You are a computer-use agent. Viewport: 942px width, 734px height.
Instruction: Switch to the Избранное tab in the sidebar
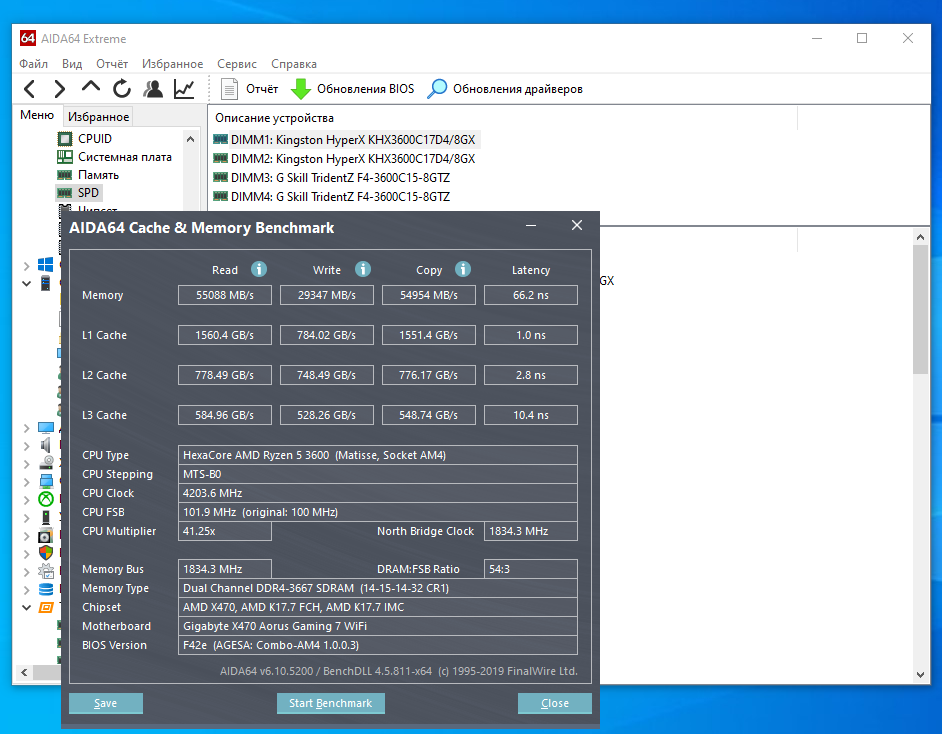coord(98,117)
